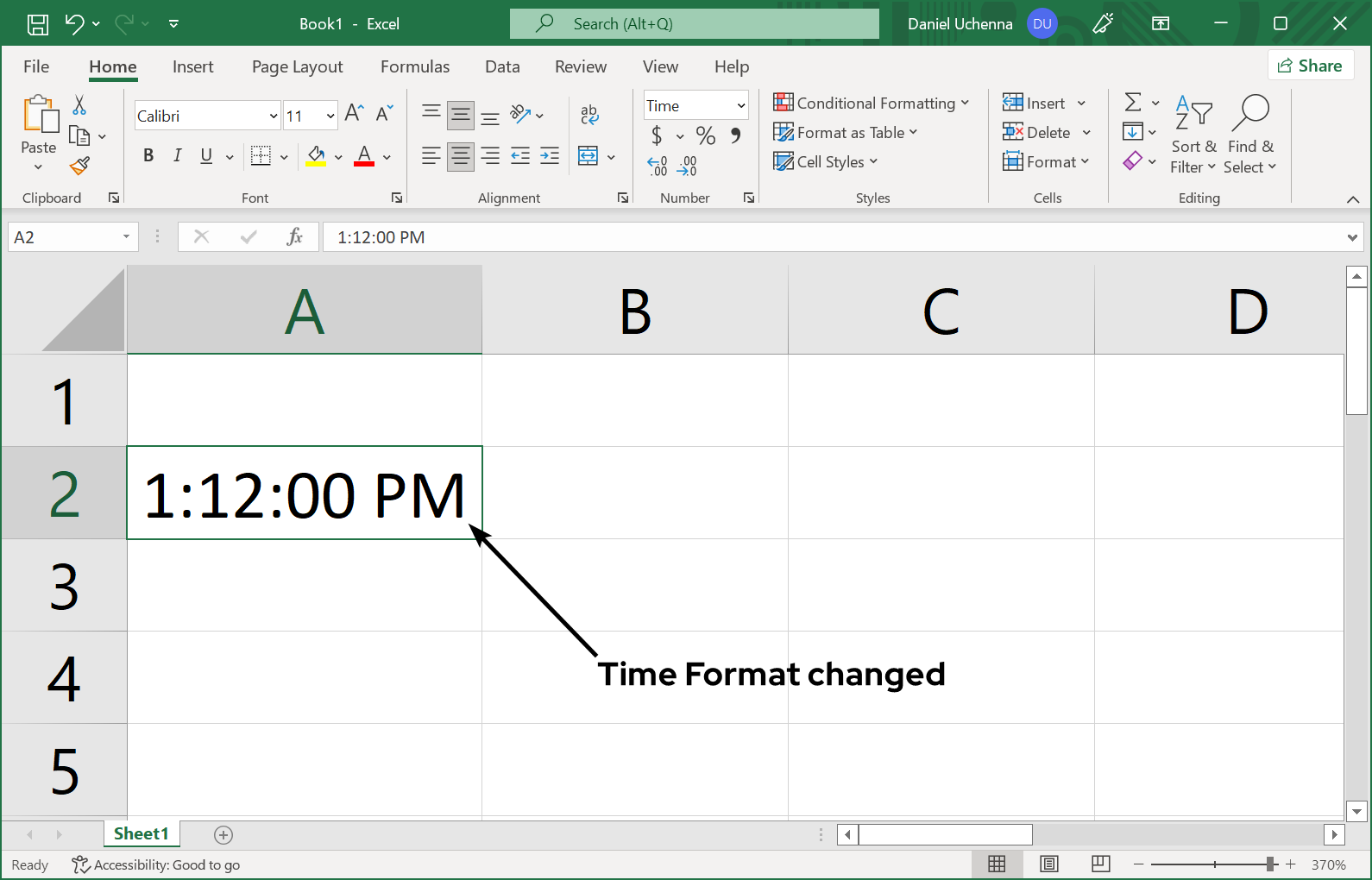The image size is (1372, 880).
Task: Open the Time number format dropdown
Action: coord(740,106)
